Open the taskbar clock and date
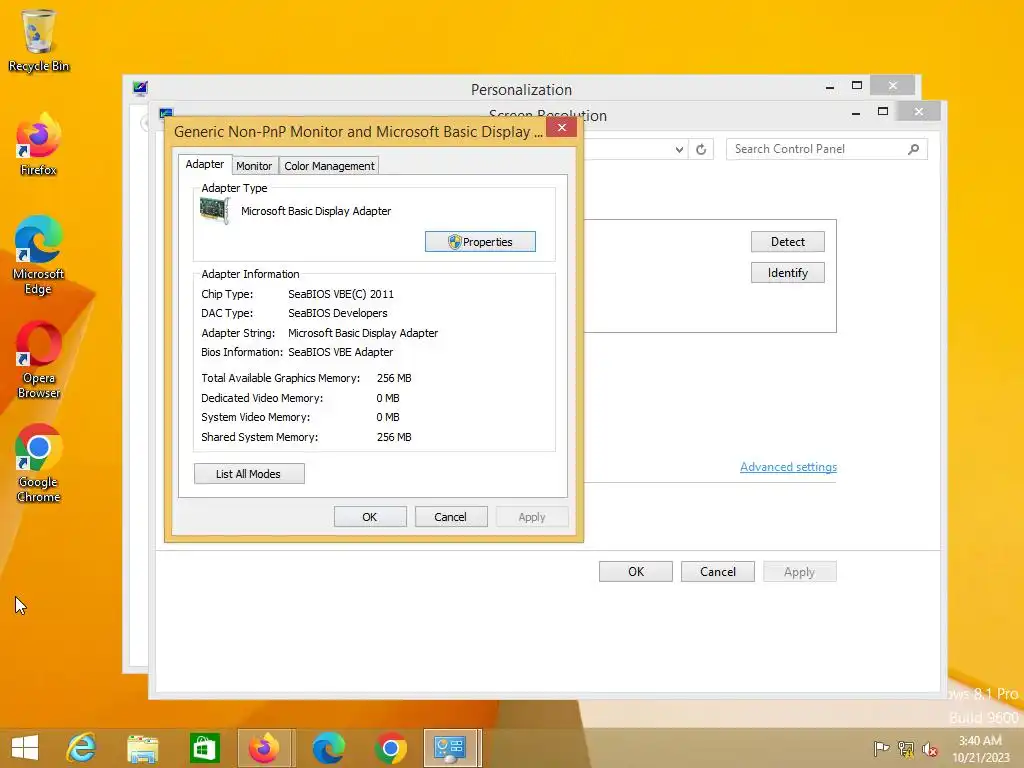Image resolution: width=1024 pixels, height=768 pixels. pyautogui.click(x=980, y=748)
